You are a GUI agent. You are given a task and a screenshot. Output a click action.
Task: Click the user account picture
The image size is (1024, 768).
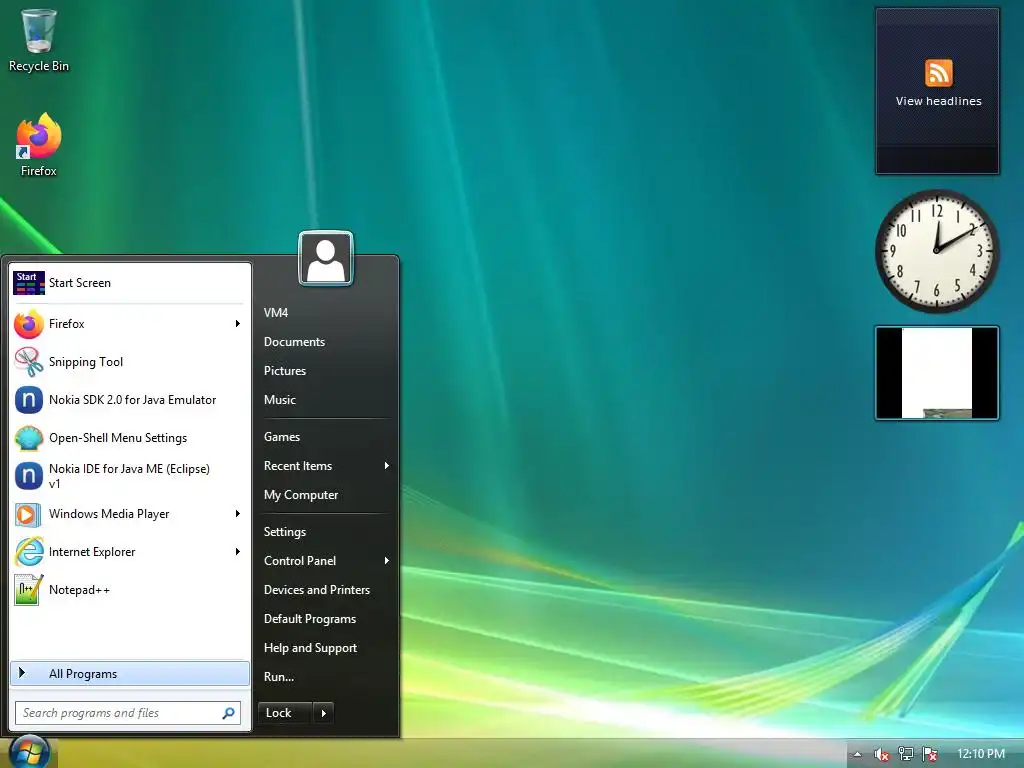[326, 259]
